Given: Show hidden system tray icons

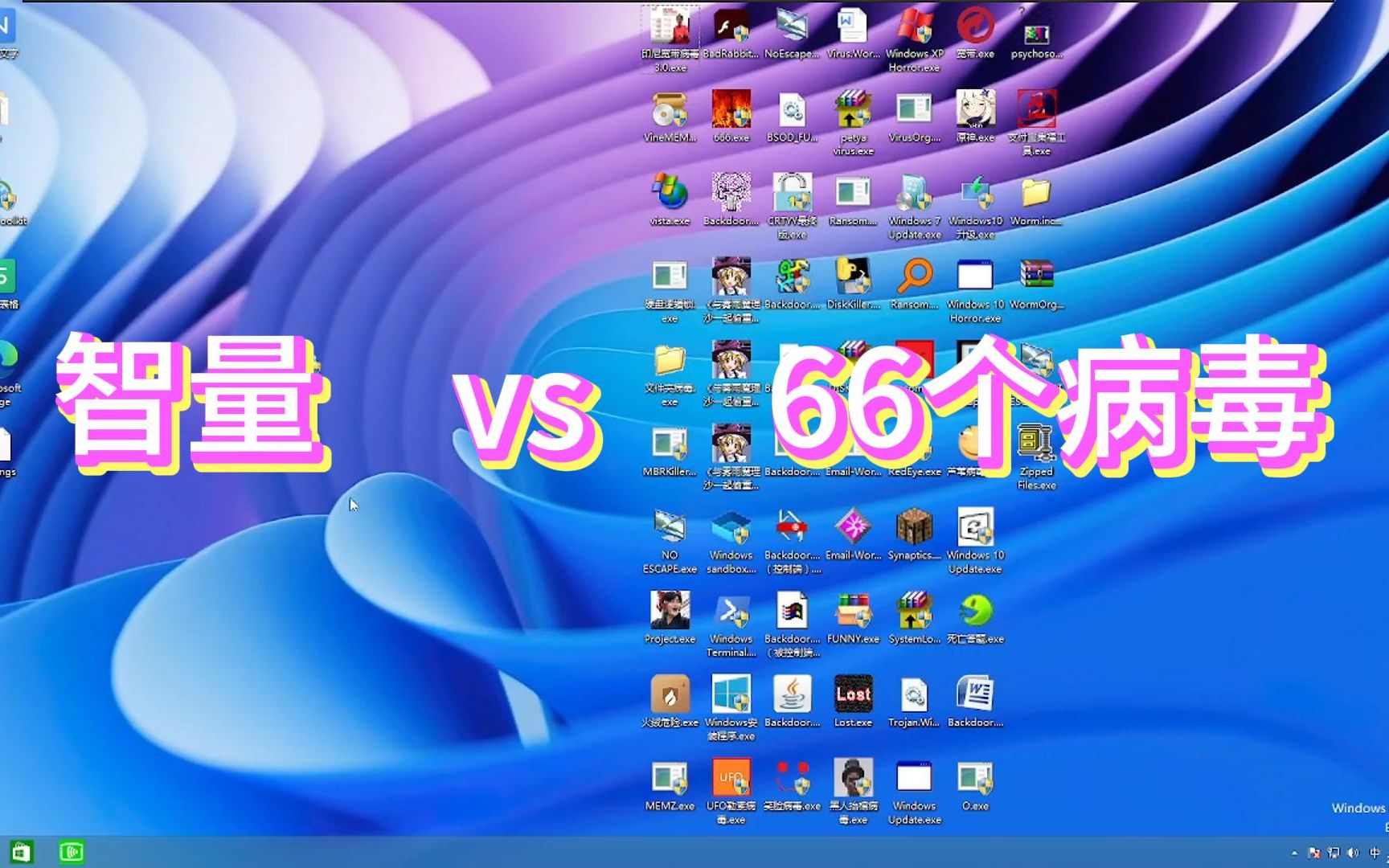Looking at the screenshot, I should coord(1294,853).
